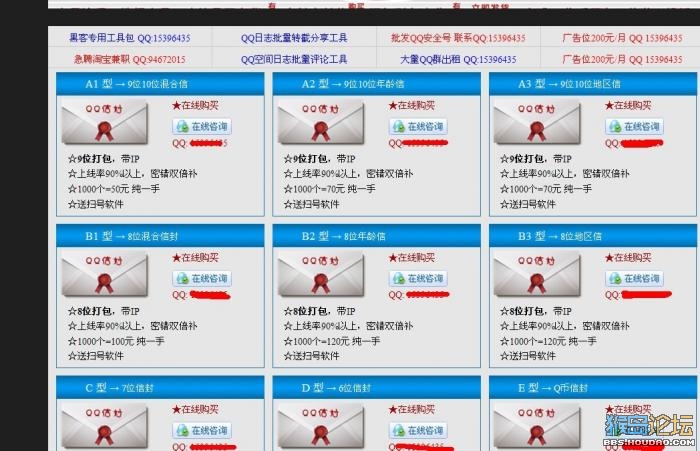700x451 pixels.
Task: Open 批发QQ安全号 ad link
Action: coord(458,38)
